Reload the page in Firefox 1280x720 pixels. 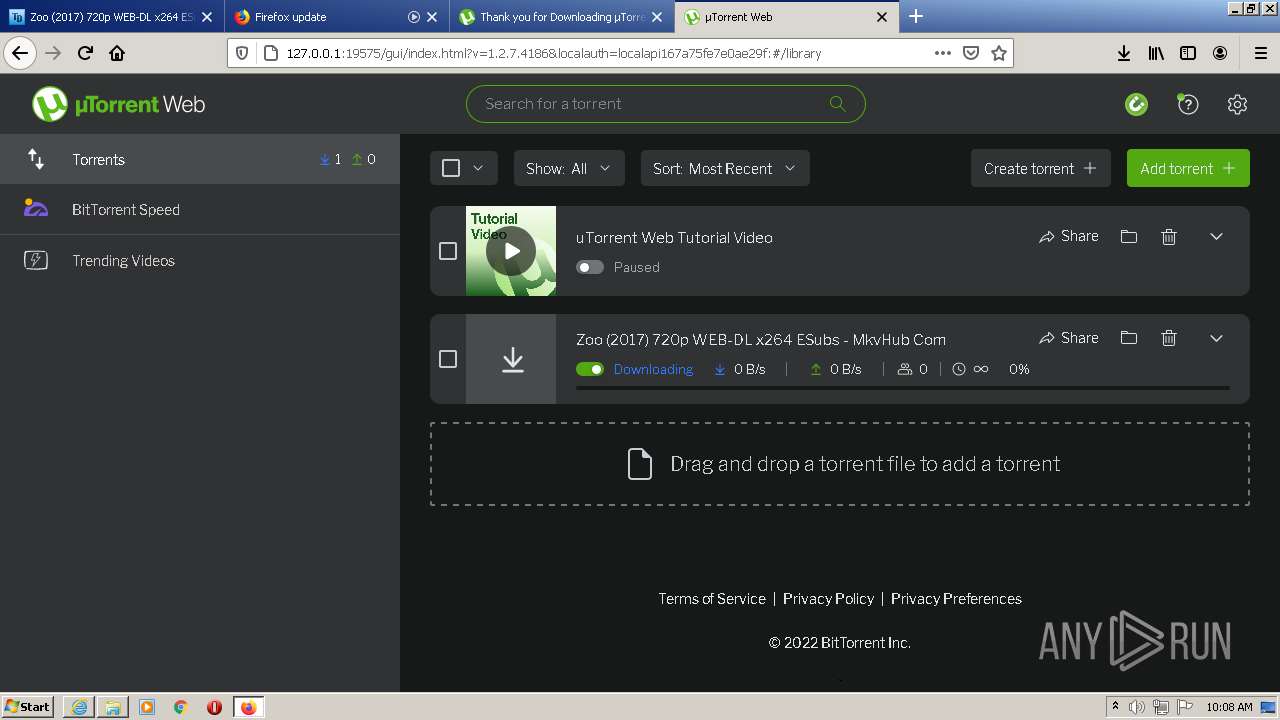[85, 53]
